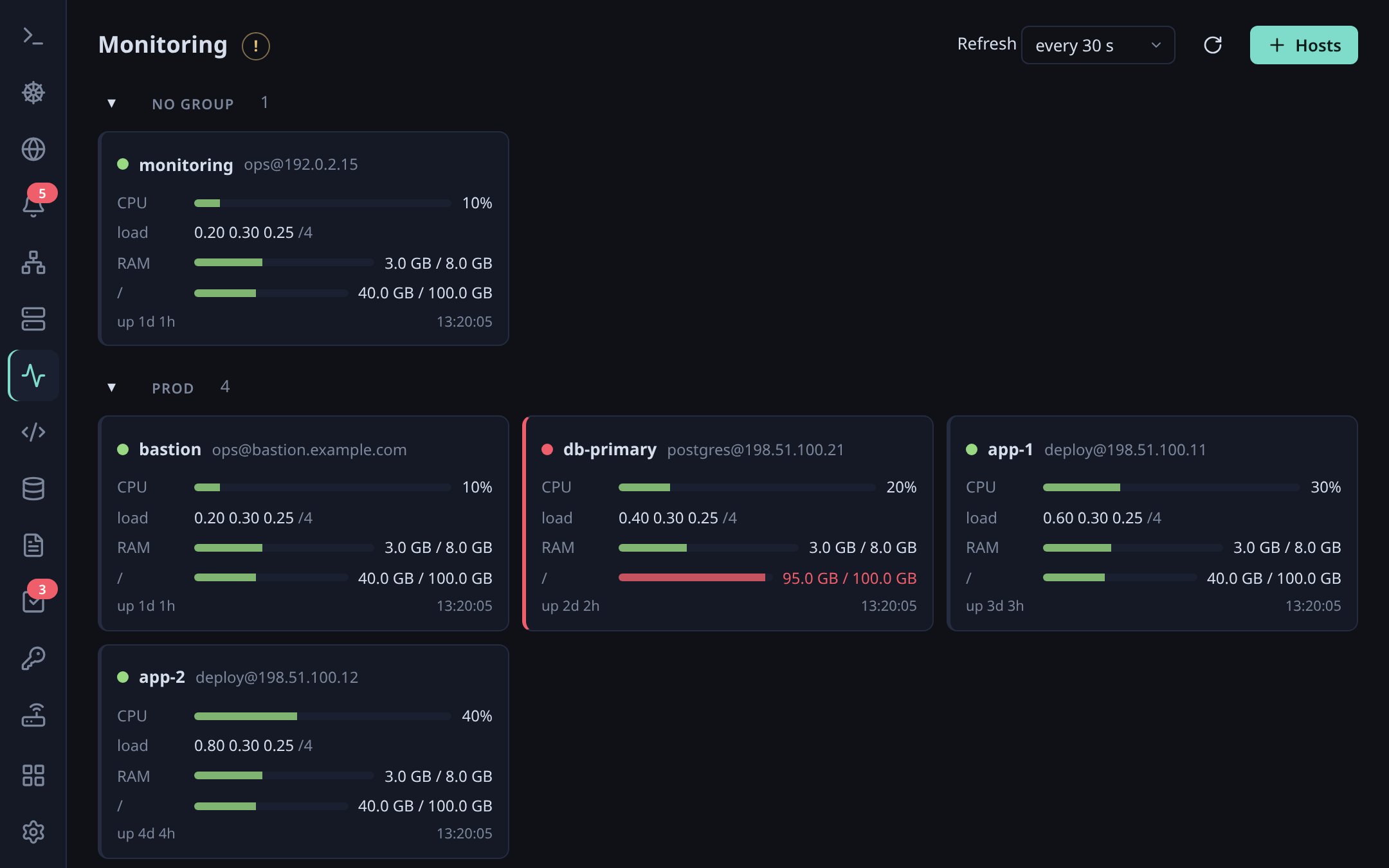
Task: Click the 95.0 GB / 100.0 GB text
Action: click(x=849, y=578)
